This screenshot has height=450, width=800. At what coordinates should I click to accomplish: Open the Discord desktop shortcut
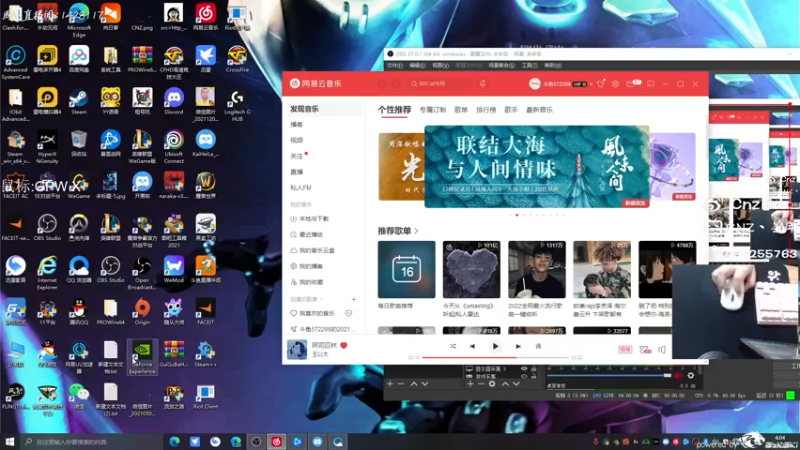pos(173,101)
